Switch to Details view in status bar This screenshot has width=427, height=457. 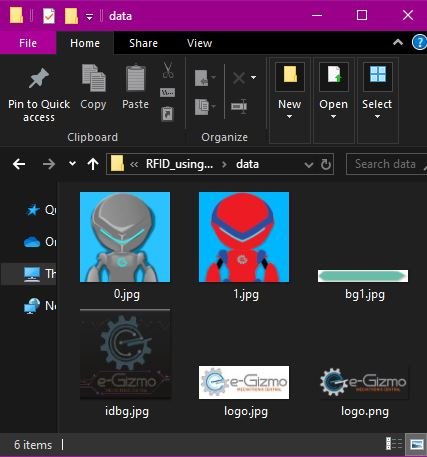(x=394, y=444)
